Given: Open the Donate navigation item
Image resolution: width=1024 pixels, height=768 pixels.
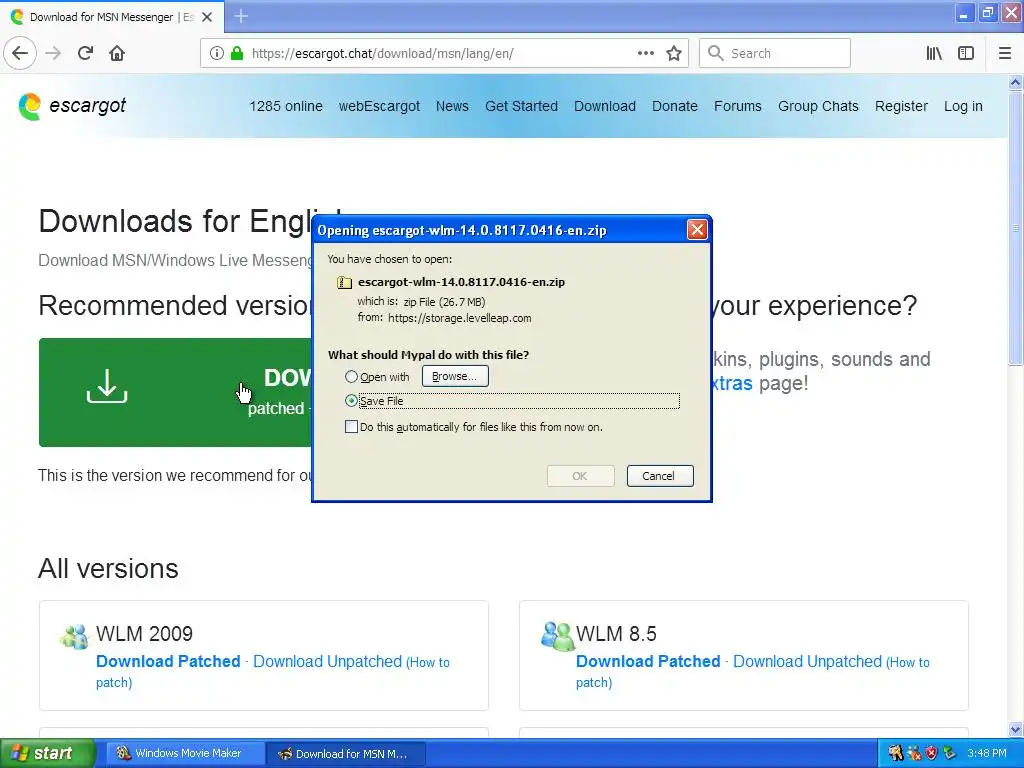Looking at the screenshot, I should [675, 106].
